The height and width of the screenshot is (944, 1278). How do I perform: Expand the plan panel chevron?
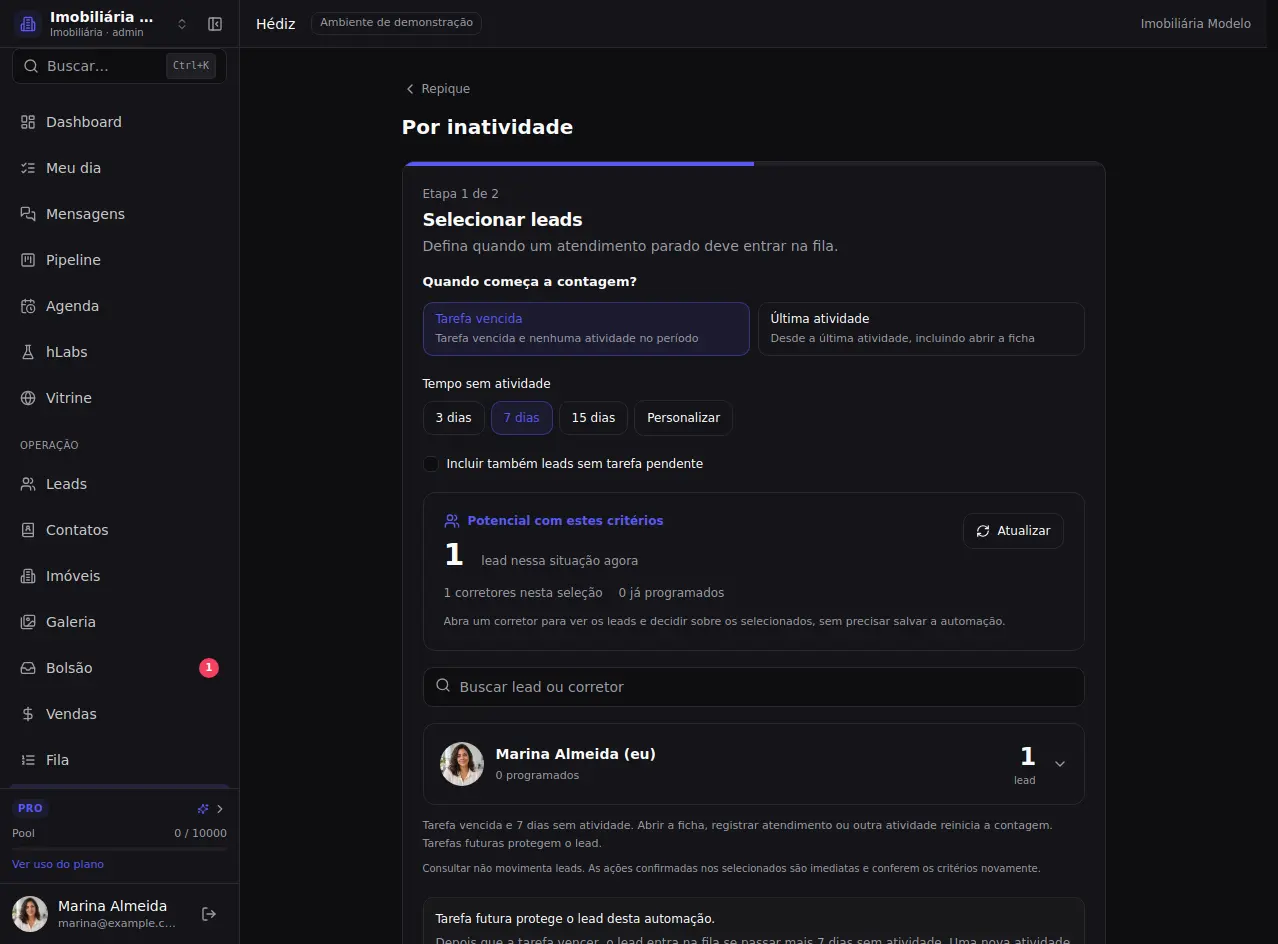(220, 808)
